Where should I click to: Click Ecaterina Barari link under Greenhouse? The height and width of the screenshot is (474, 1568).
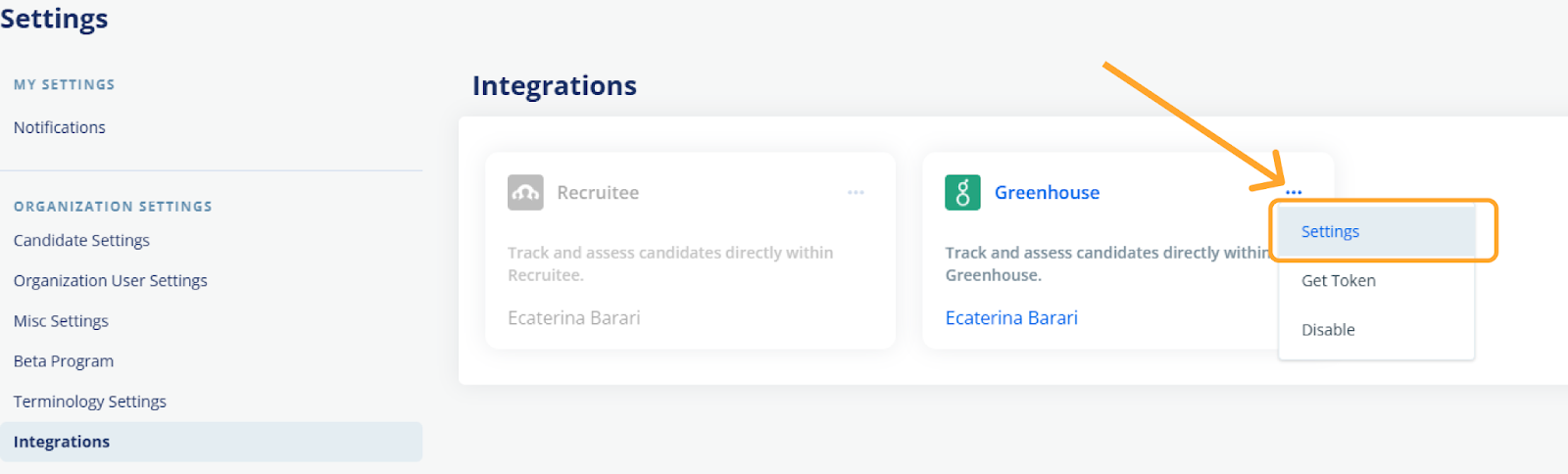coord(1011,318)
